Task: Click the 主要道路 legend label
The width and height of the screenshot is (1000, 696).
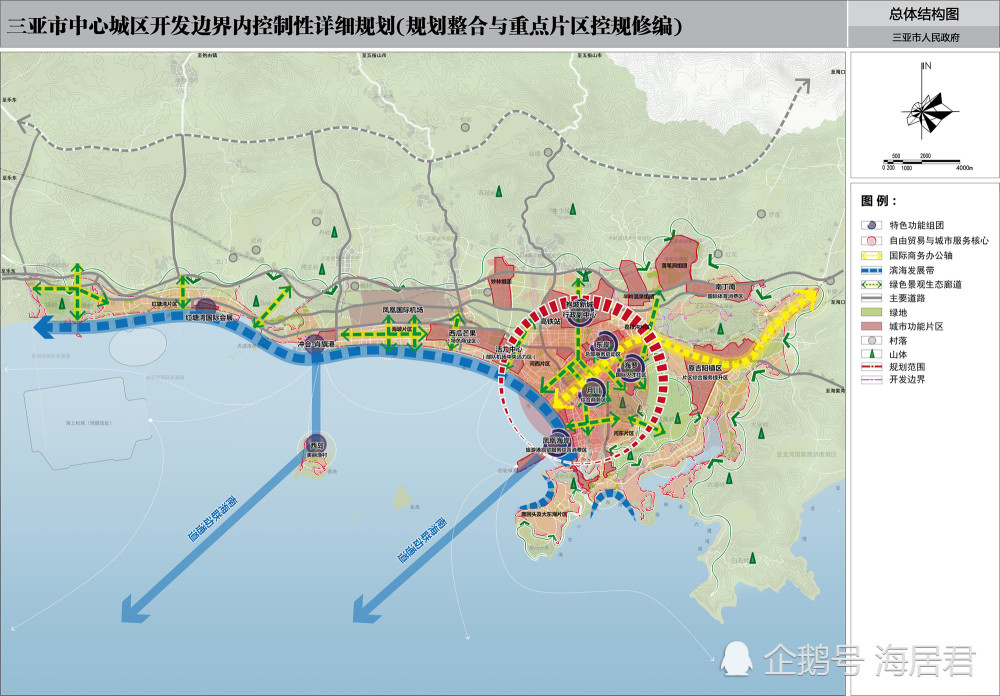Action: (907, 298)
